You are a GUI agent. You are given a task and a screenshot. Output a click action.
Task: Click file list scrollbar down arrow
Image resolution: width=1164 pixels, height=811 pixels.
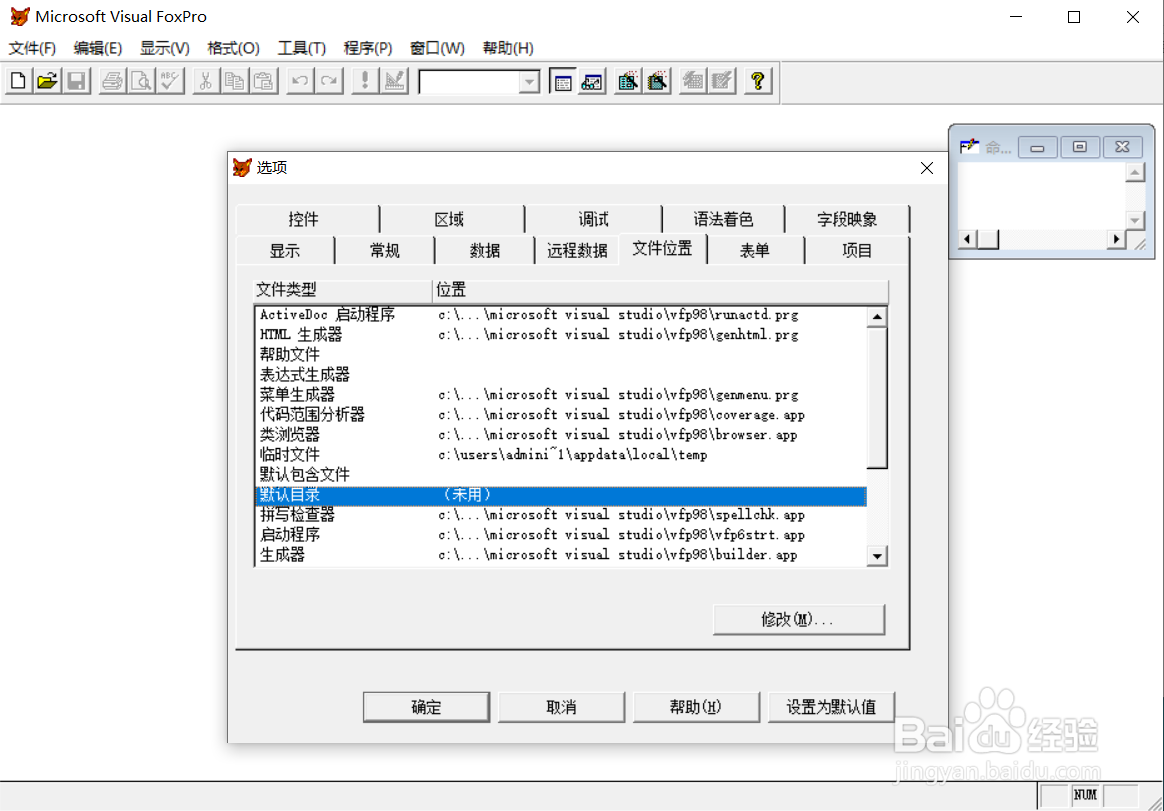877,556
